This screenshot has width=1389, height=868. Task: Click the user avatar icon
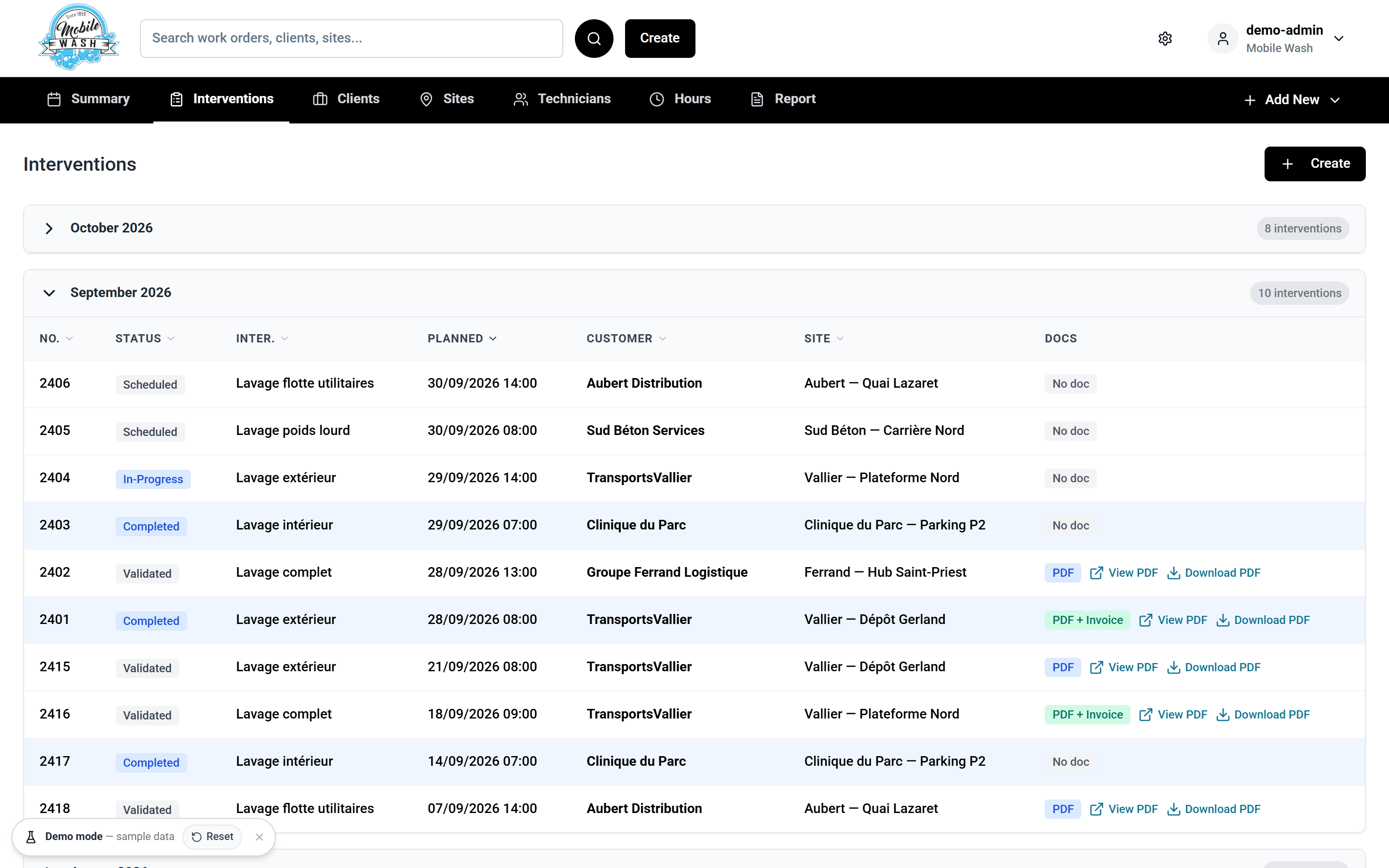[1223, 39]
